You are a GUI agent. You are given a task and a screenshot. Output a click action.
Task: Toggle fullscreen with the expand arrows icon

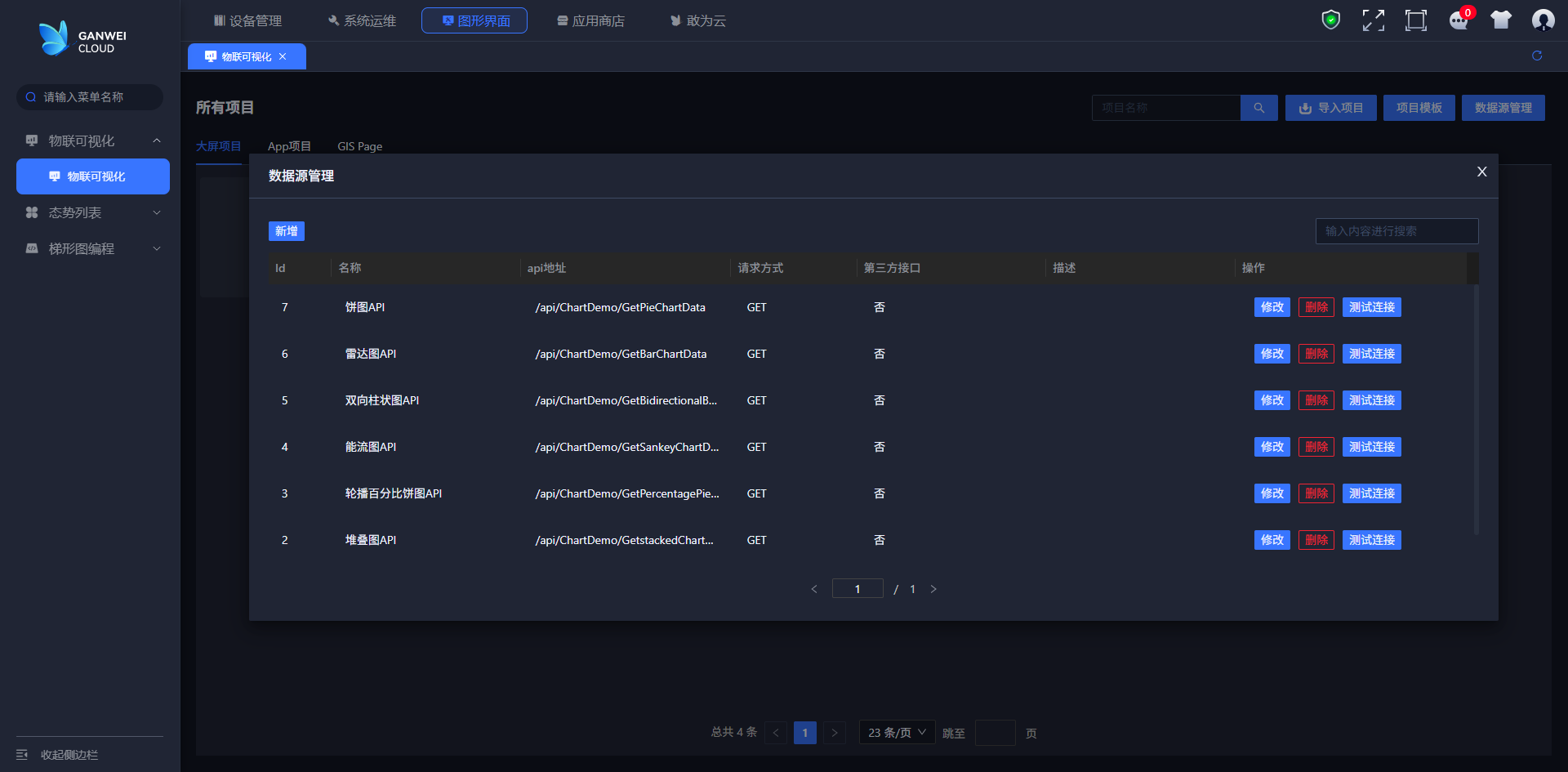pyautogui.click(x=1373, y=20)
